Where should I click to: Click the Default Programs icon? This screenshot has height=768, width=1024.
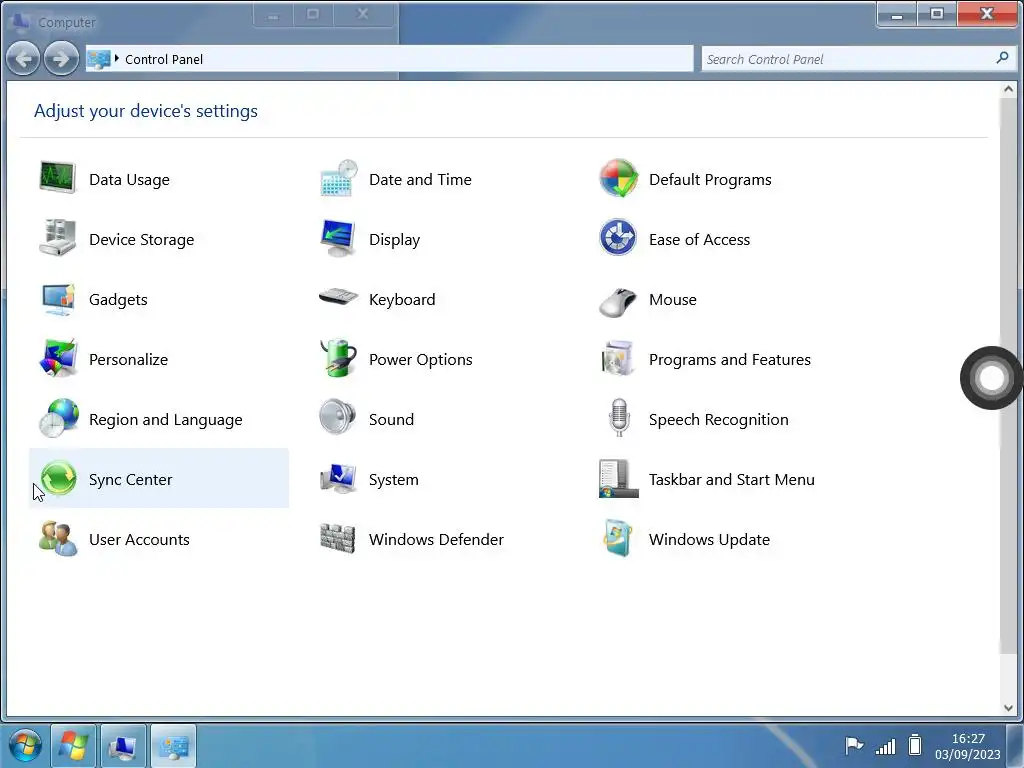pos(618,178)
